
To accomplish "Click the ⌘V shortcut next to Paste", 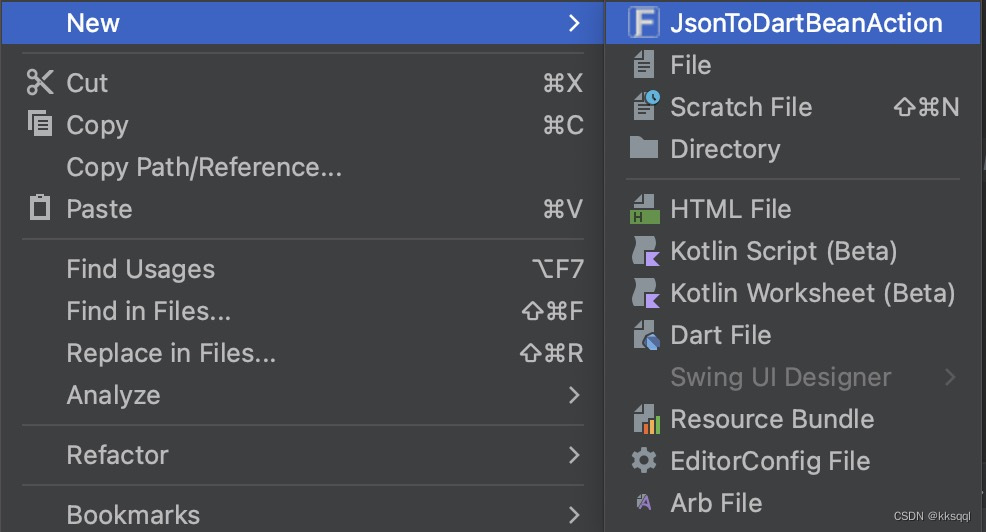I will (563, 209).
